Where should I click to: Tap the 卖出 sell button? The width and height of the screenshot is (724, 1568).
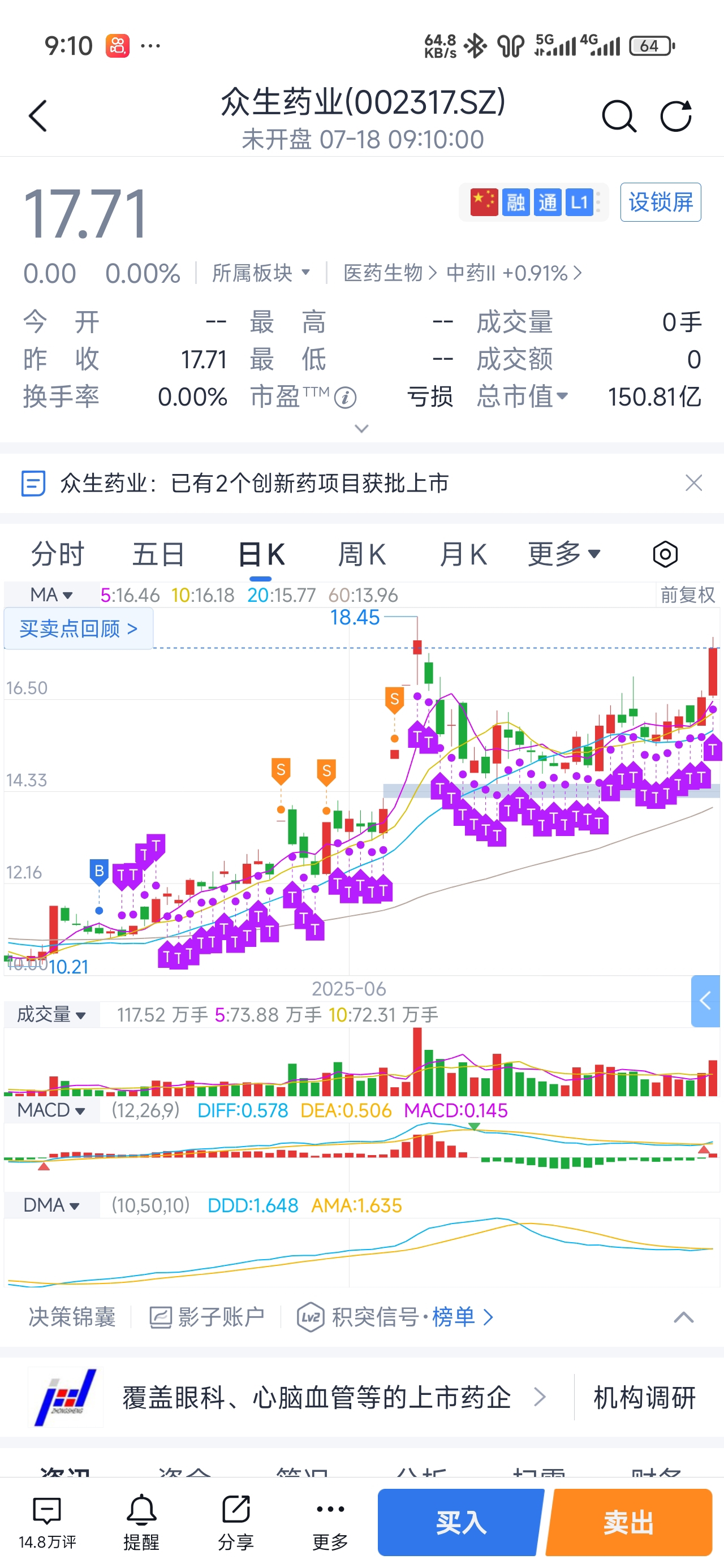[629, 1522]
